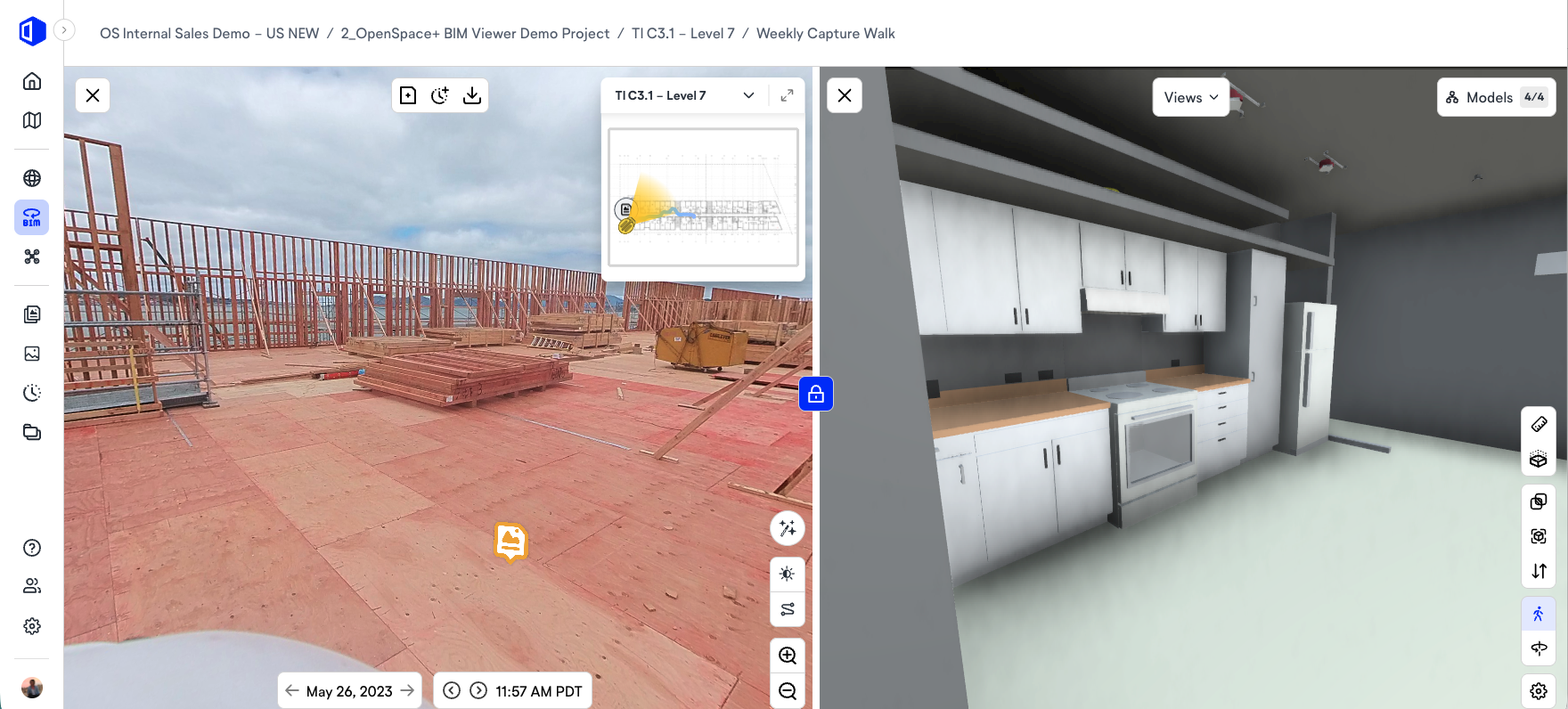Zoom in on the capture photo
Viewport: 1568px width, 709px height.
click(788, 656)
